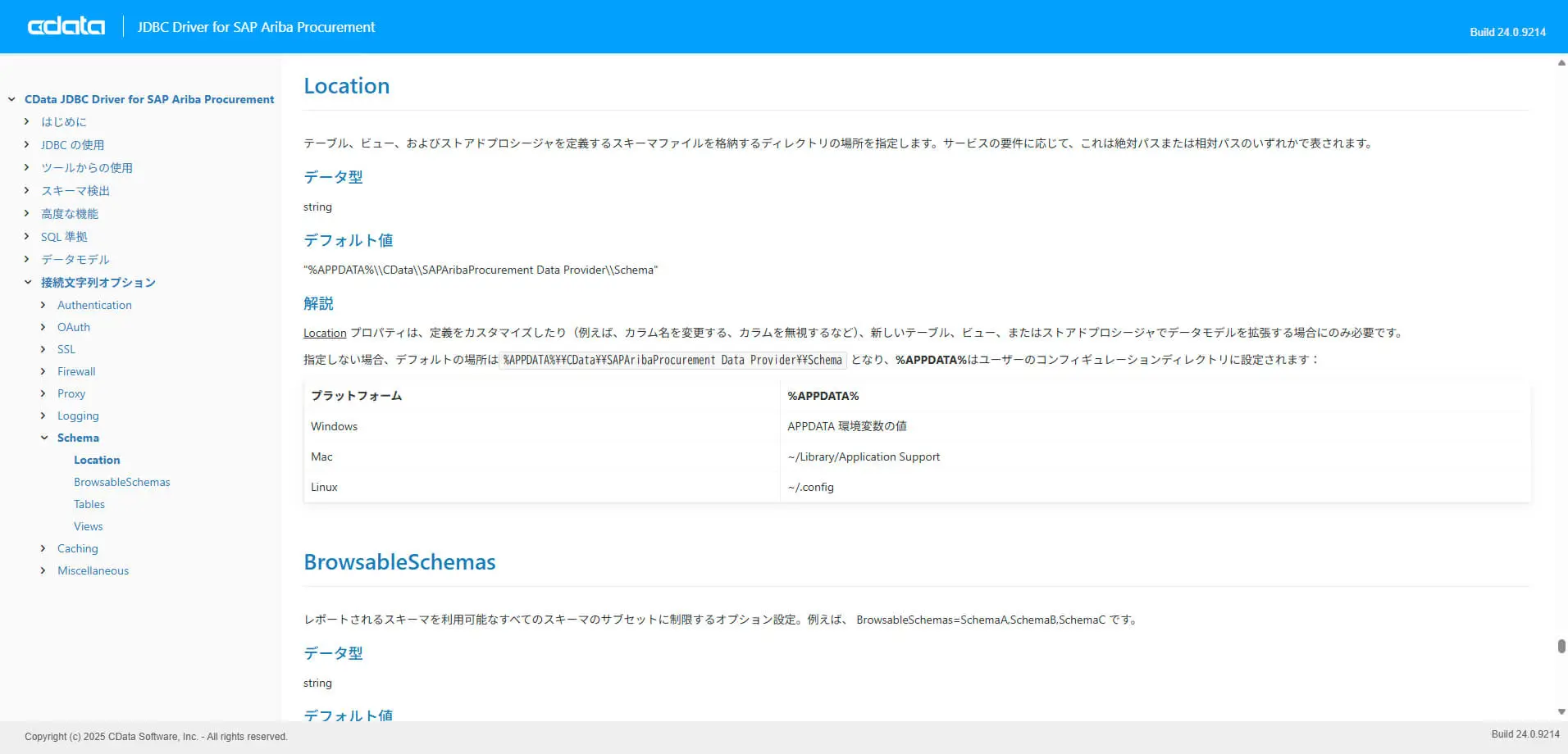1568x754 pixels.
Task: Expand the SSL chevron
Action: [x=43, y=349]
